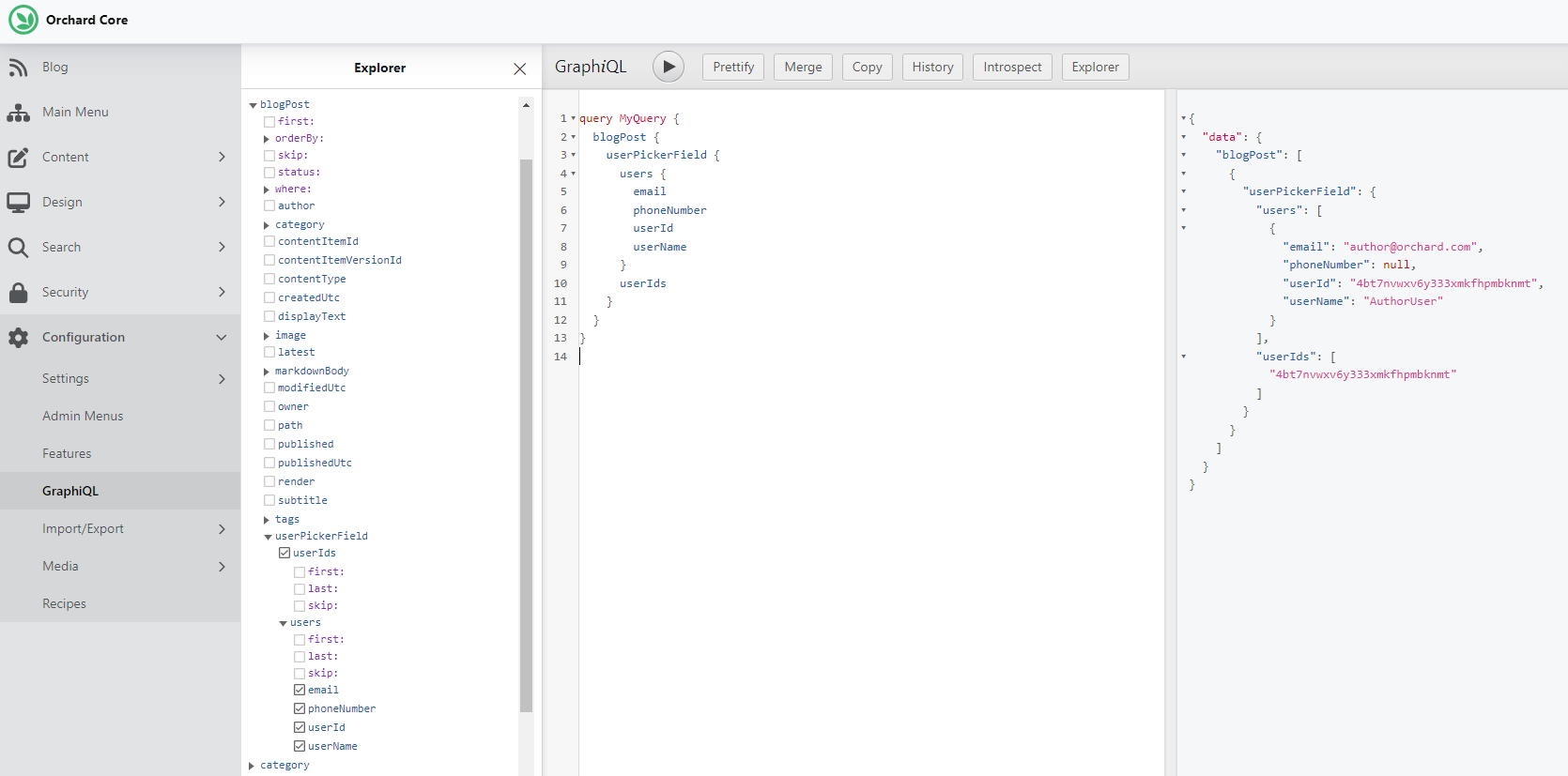This screenshot has height=776, width=1568.
Task: Click the Merge button
Action: point(803,68)
